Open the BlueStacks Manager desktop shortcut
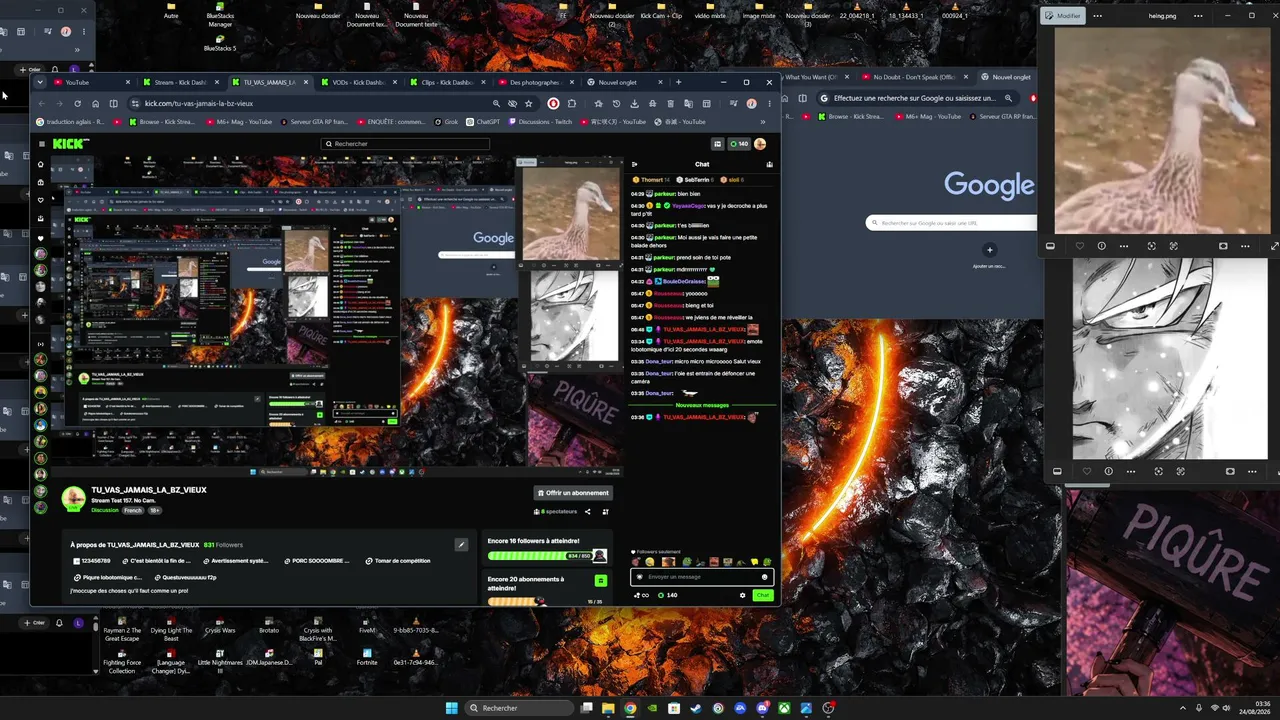Image resolution: width=1280 pixels, height=720 pixels. 220,14
